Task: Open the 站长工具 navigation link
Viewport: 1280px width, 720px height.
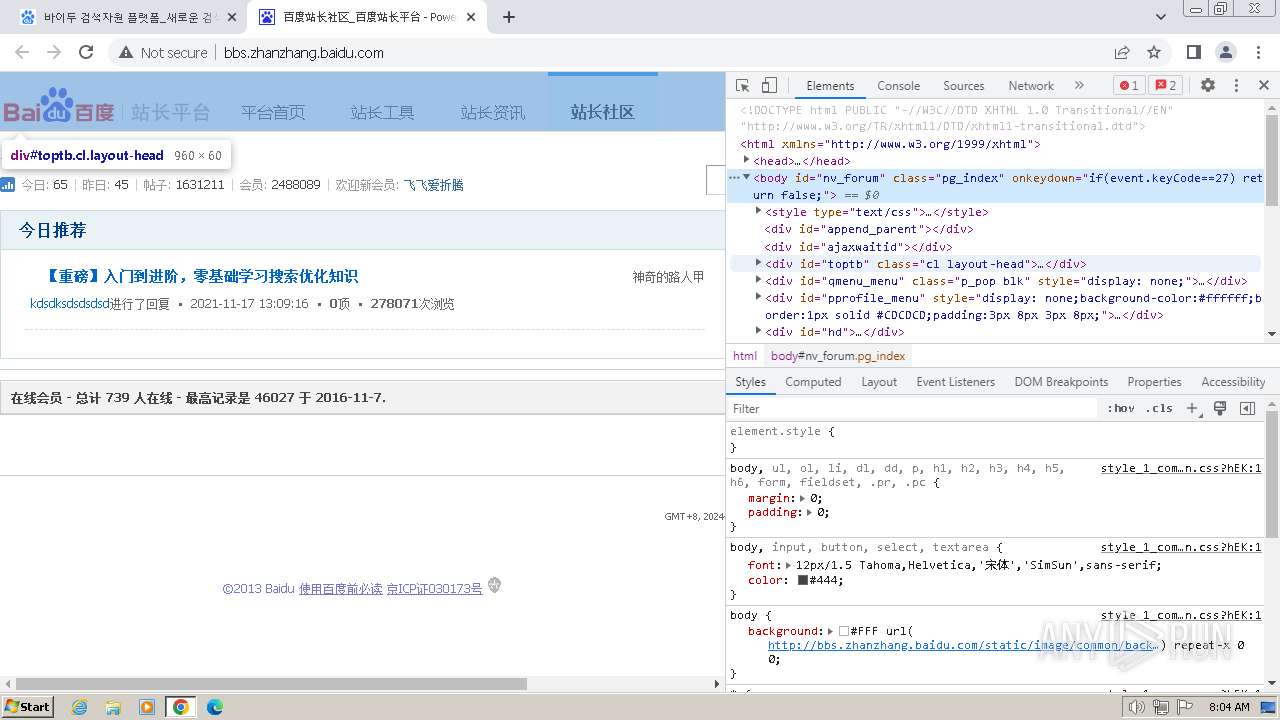Action: tap(382, 112)
